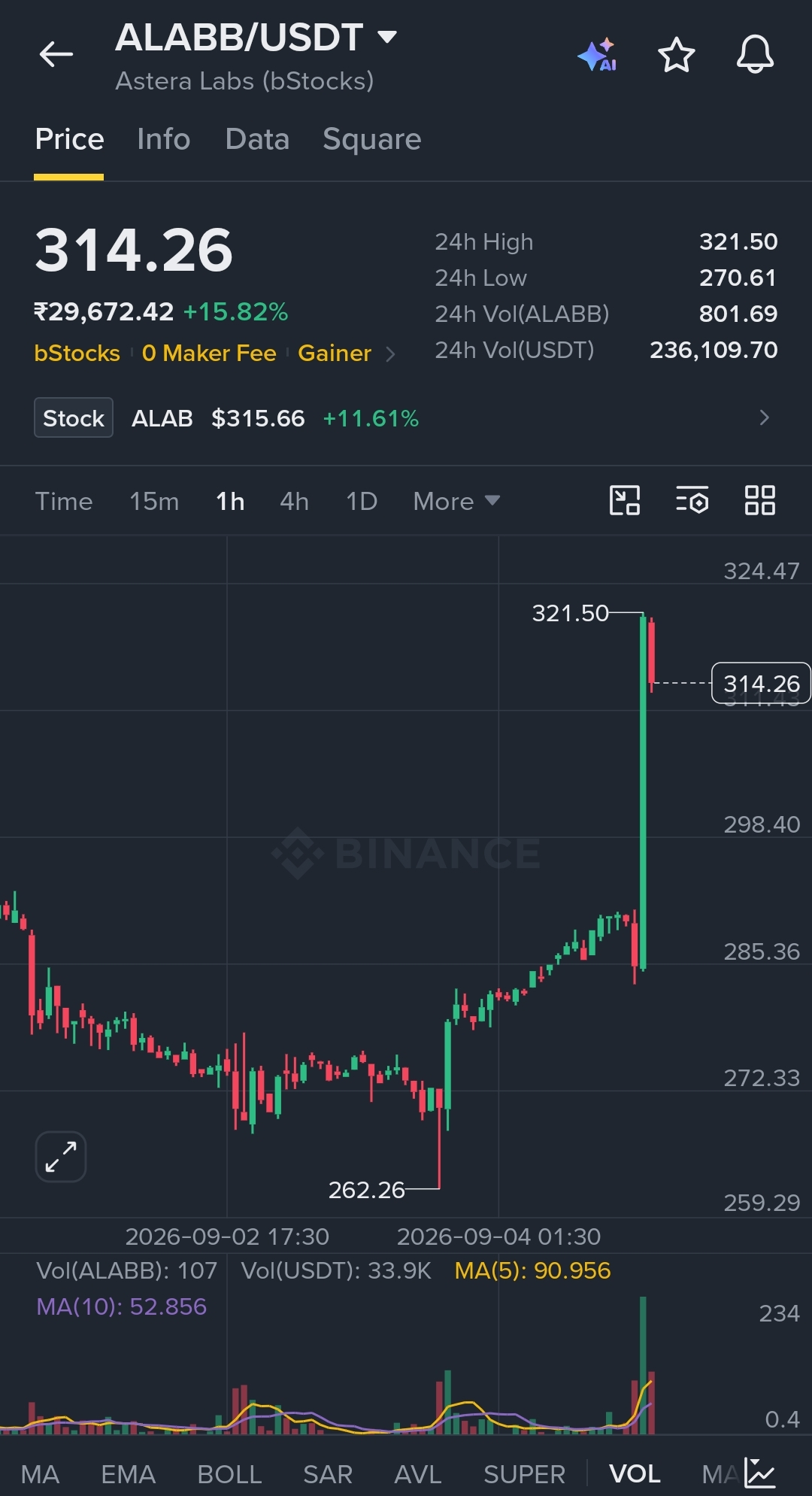Open chart indicator settings icon
812x1496 pixels.
point(692,500)
